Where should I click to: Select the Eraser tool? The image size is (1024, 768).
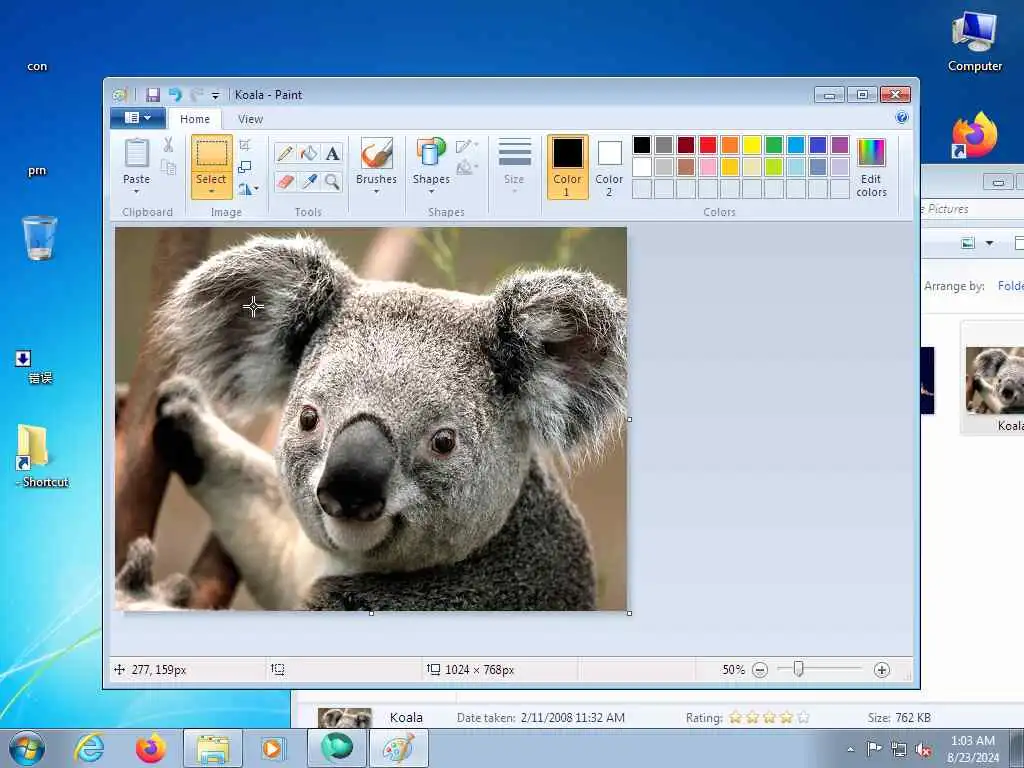285,181
